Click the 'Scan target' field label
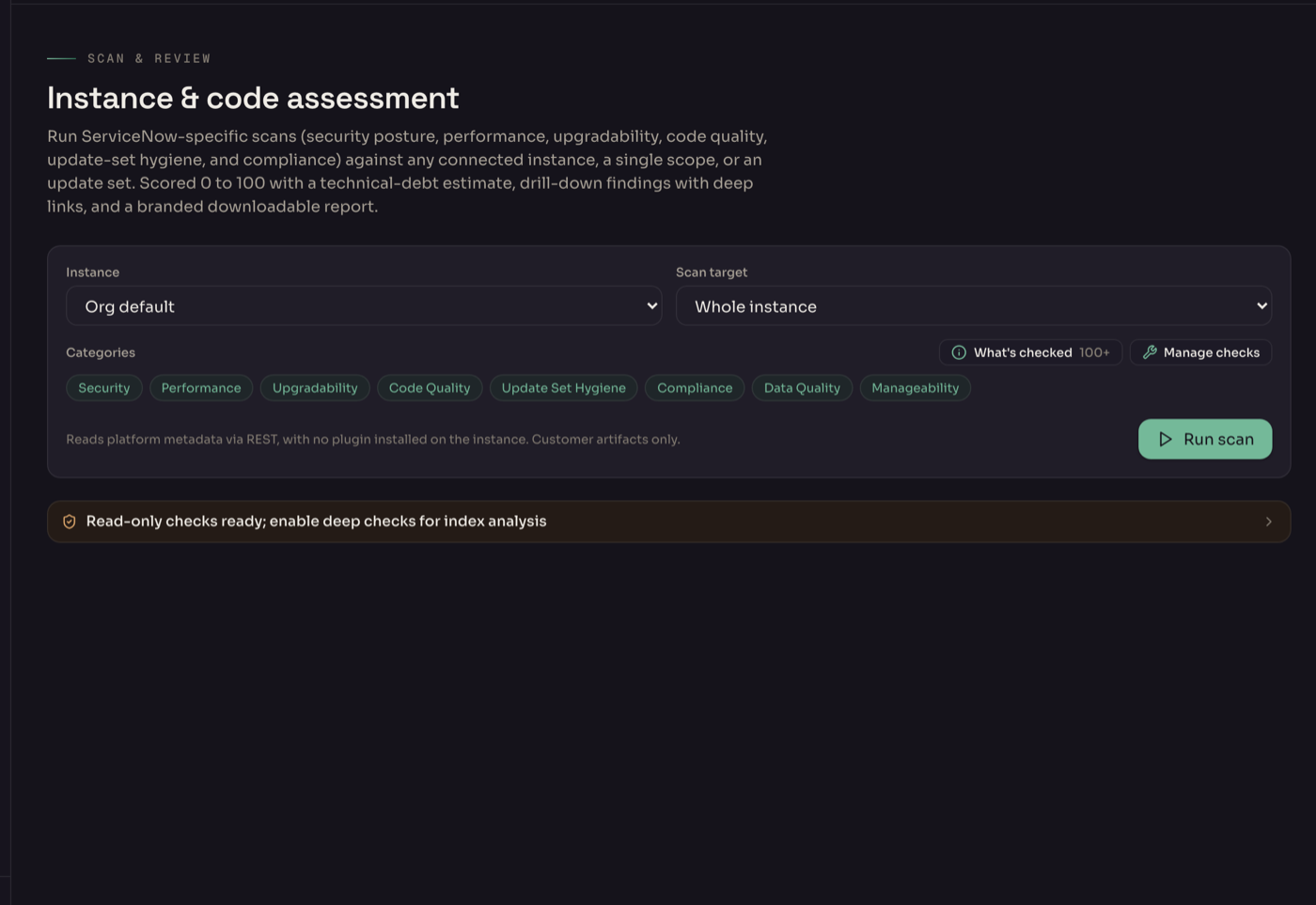 [x=712, y=273]
